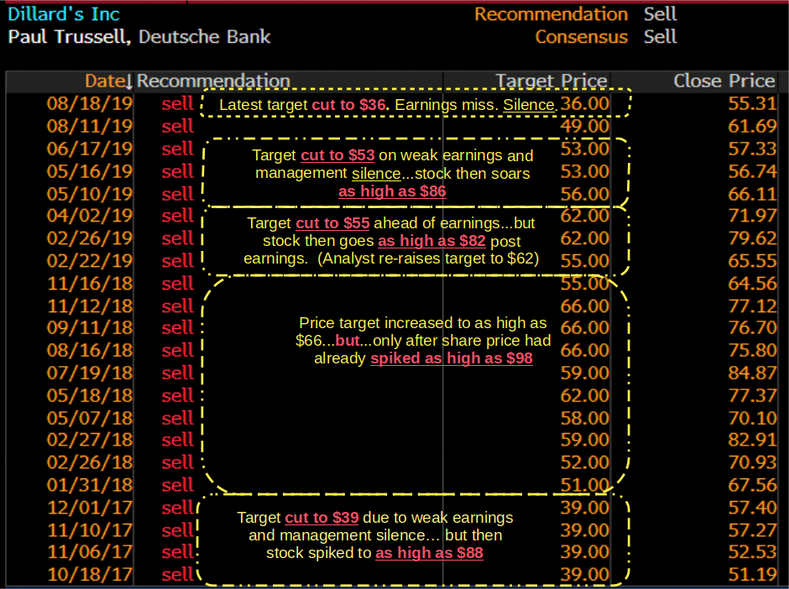Select the 05/16/19 date cell
Screen dimensions: 789x589
[x=90, y=172]
